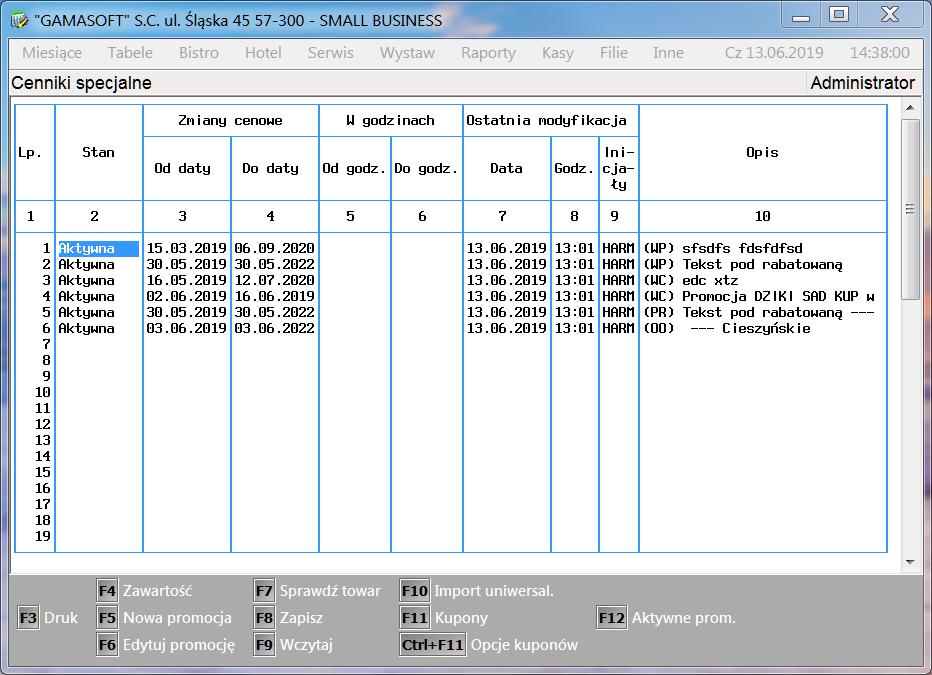
Task: Click row number 19 in list
Action: [43, 537]
